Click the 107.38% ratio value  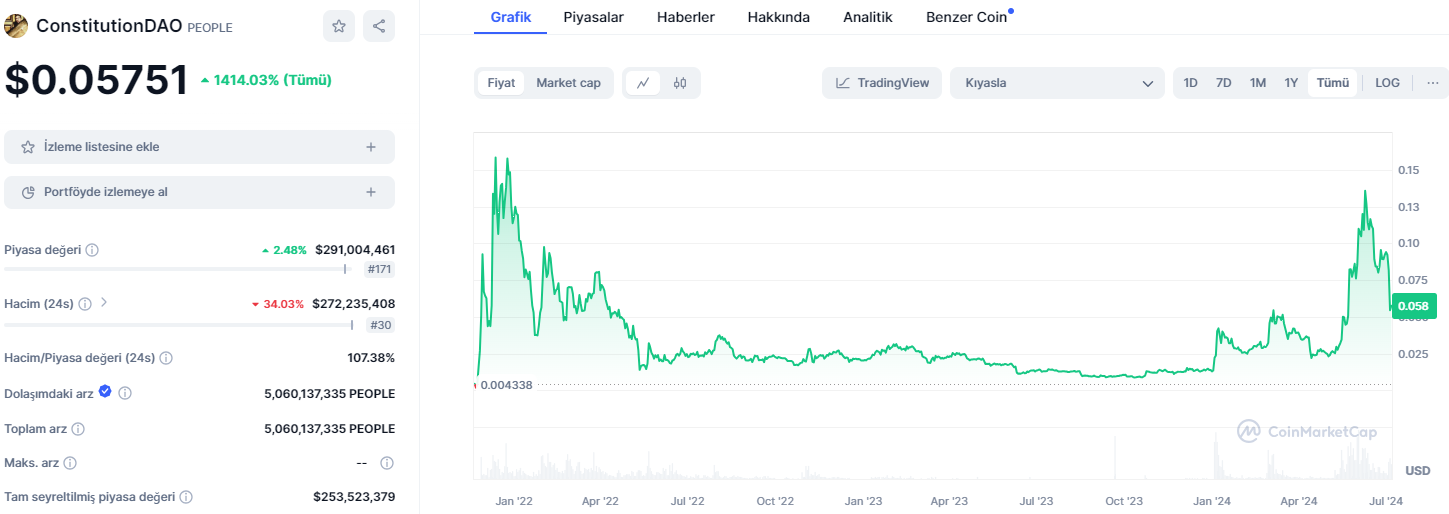tap(371, 358)
